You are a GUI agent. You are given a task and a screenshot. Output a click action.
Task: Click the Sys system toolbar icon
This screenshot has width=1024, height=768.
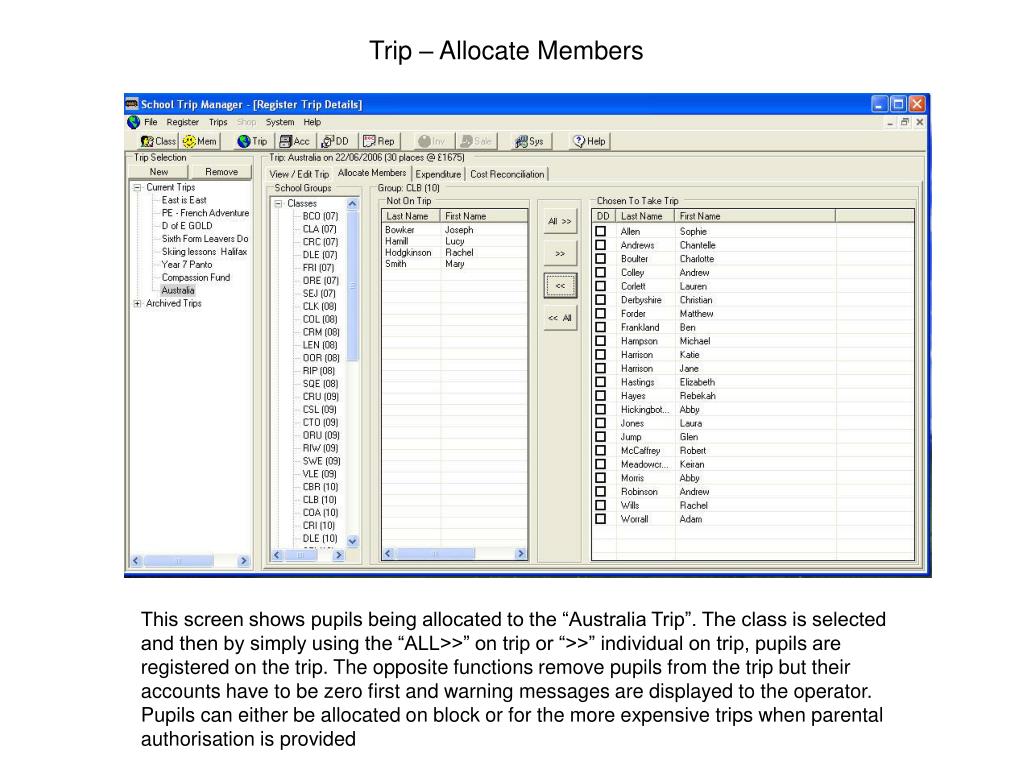click(530, 141)
